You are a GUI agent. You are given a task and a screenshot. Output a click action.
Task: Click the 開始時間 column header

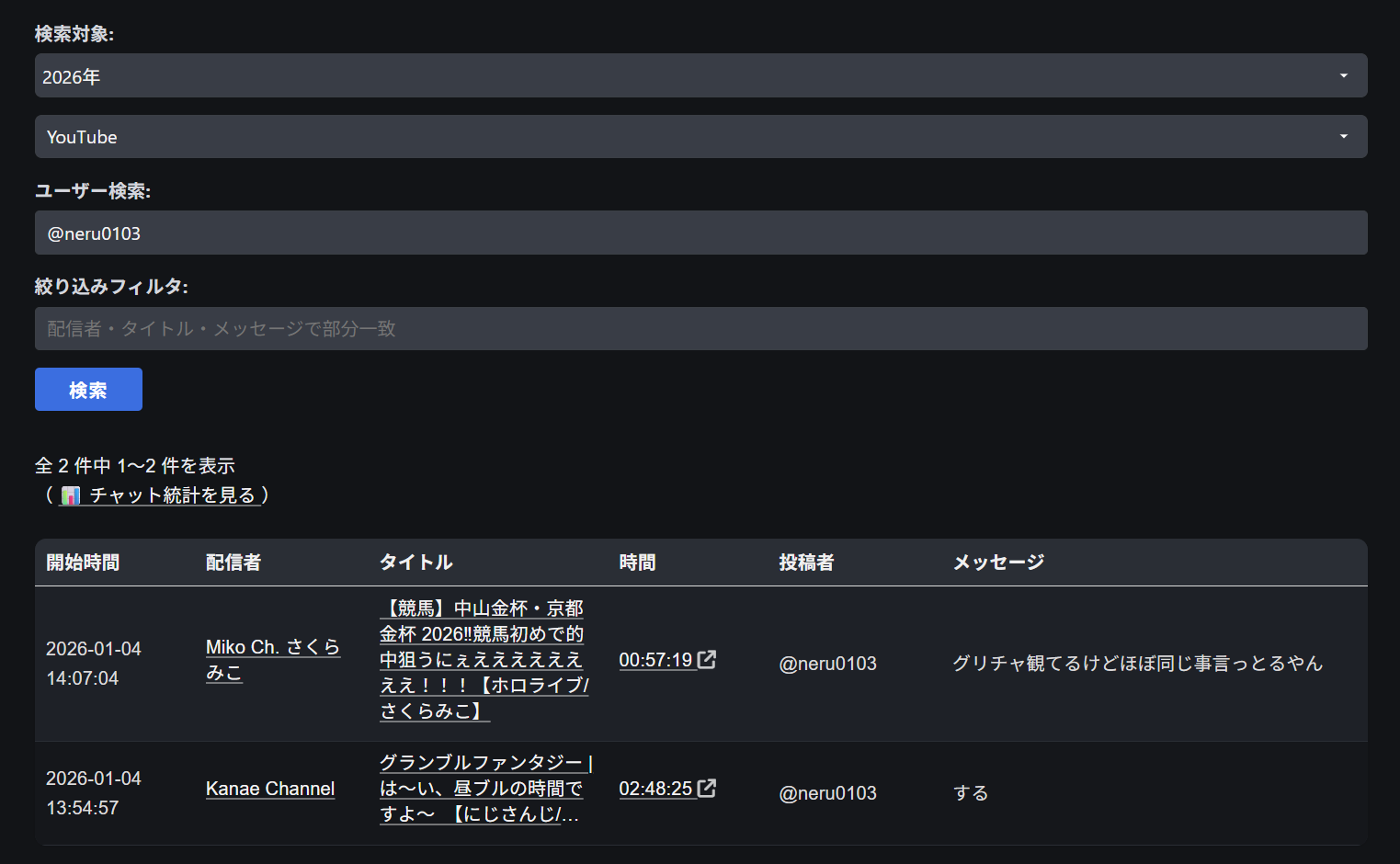coord(83,563)
